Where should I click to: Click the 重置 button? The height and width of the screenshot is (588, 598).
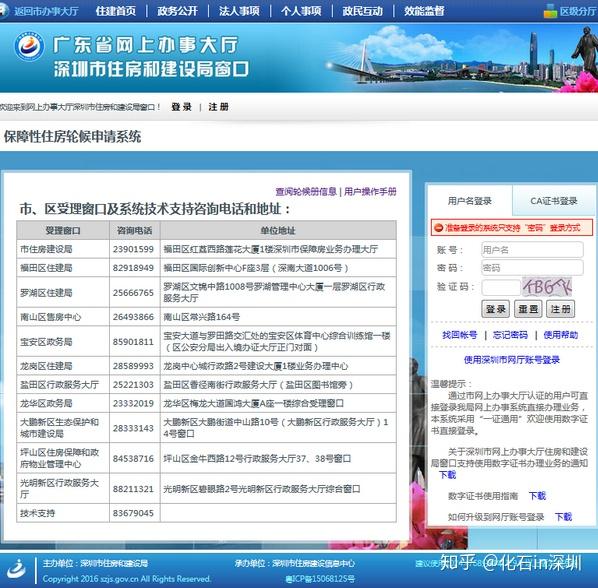pyautogui.click(x=528, y=309)
